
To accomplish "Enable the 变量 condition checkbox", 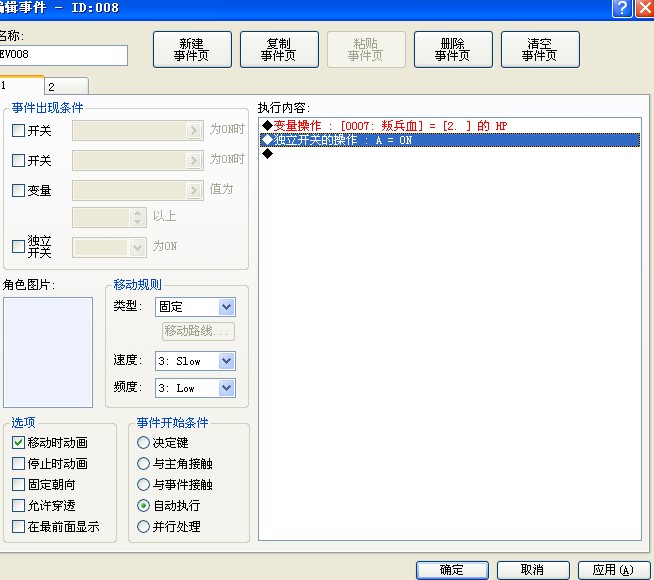I will point(18,191).
